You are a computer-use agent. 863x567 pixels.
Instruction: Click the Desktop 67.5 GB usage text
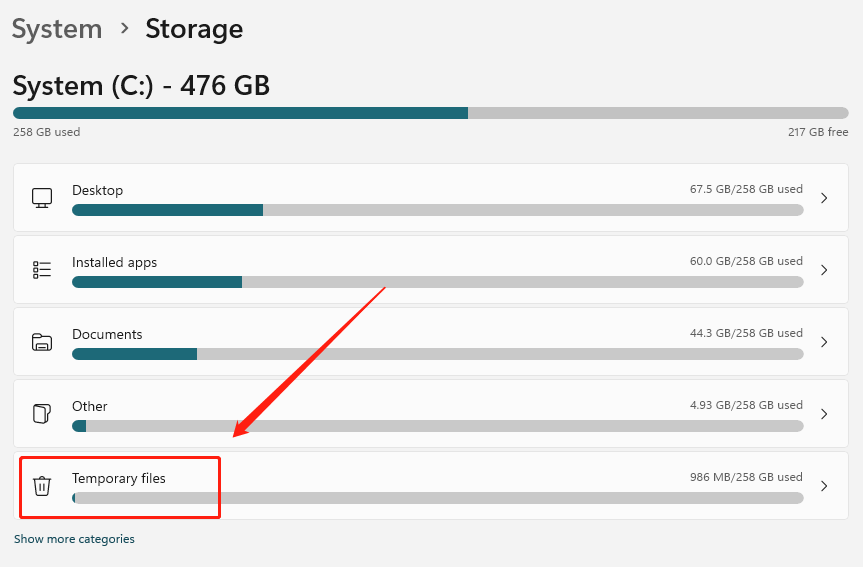click(746, 189)
